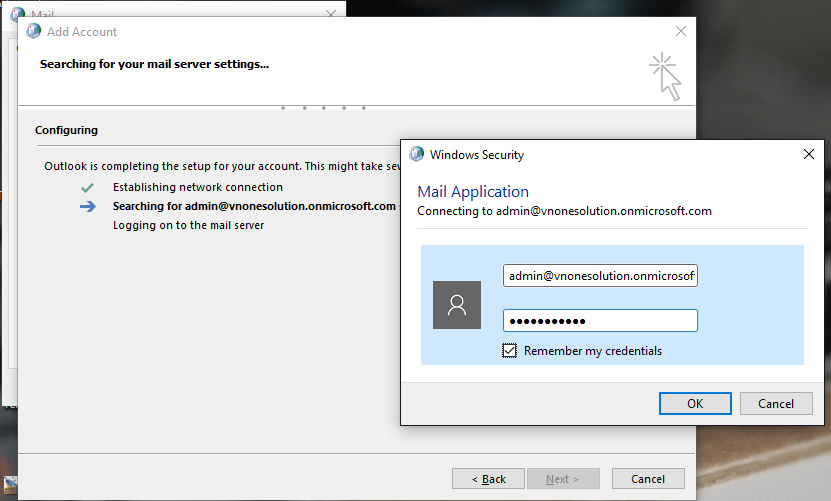Viewport: 831px width, 501px height.
Task: Click the animated progress dots indicator
Action: [x=323, y=107]
